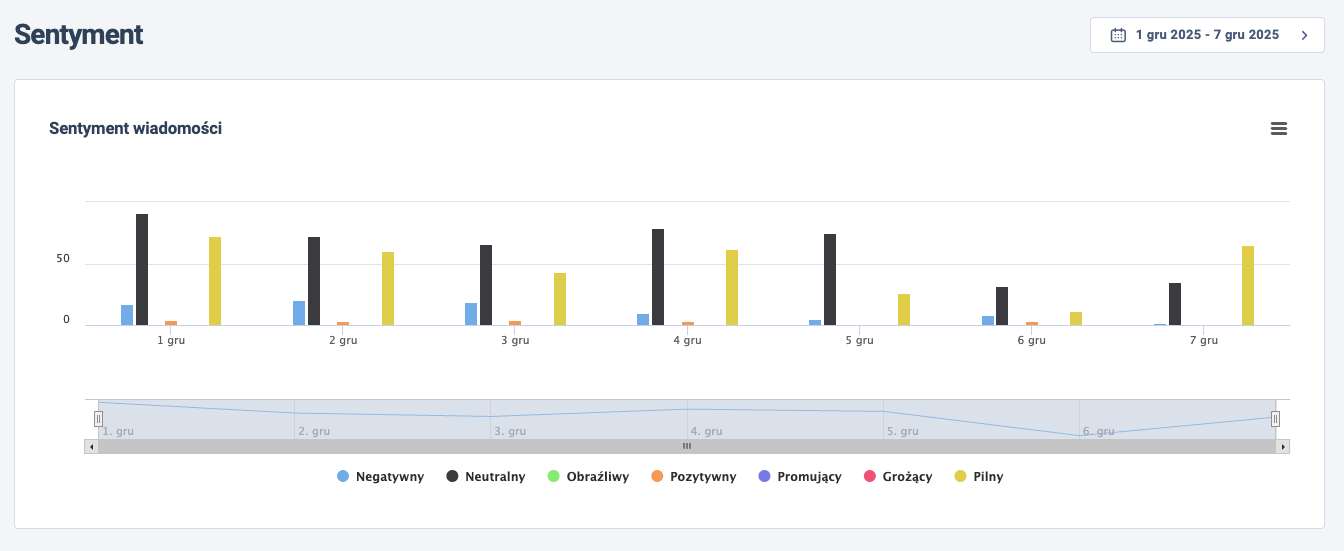Click the Promujący legend entry
The width and height of the screenshot is (1344, 551).
799,477
